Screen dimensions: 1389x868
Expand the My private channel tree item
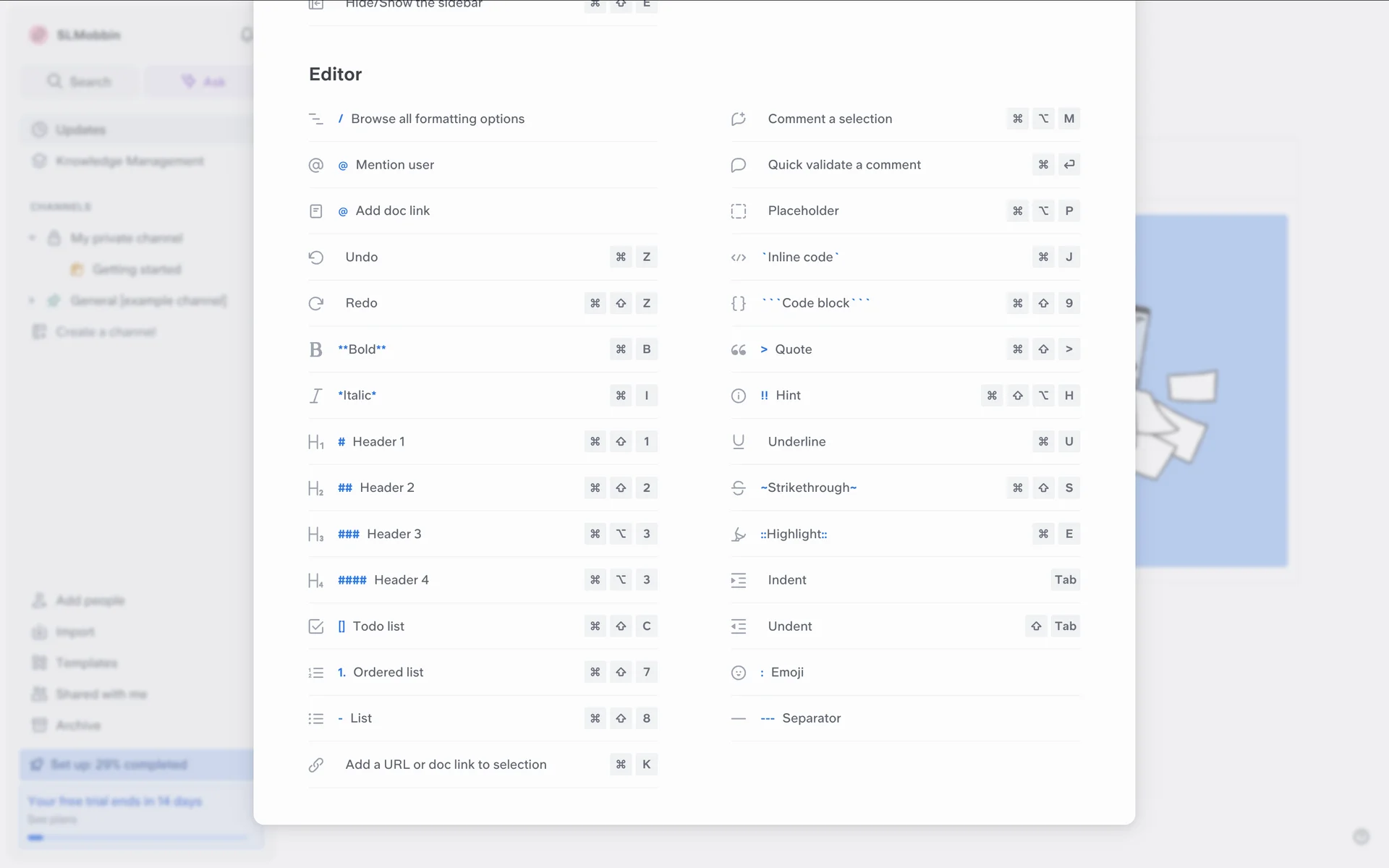coord(32,238)
